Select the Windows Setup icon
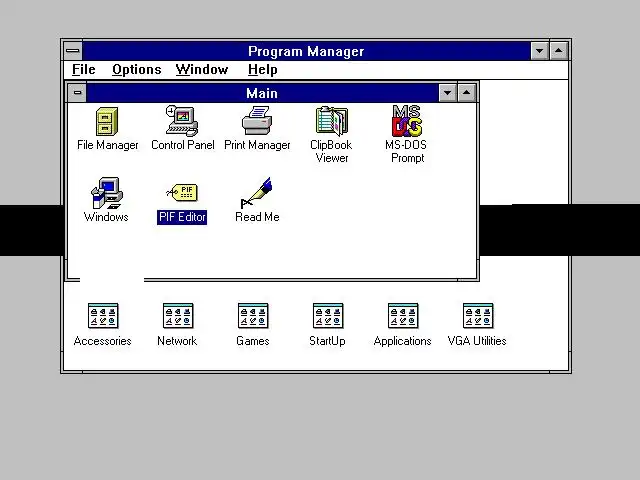The height and width of the screenshot is (480, 640). (106, 193)
